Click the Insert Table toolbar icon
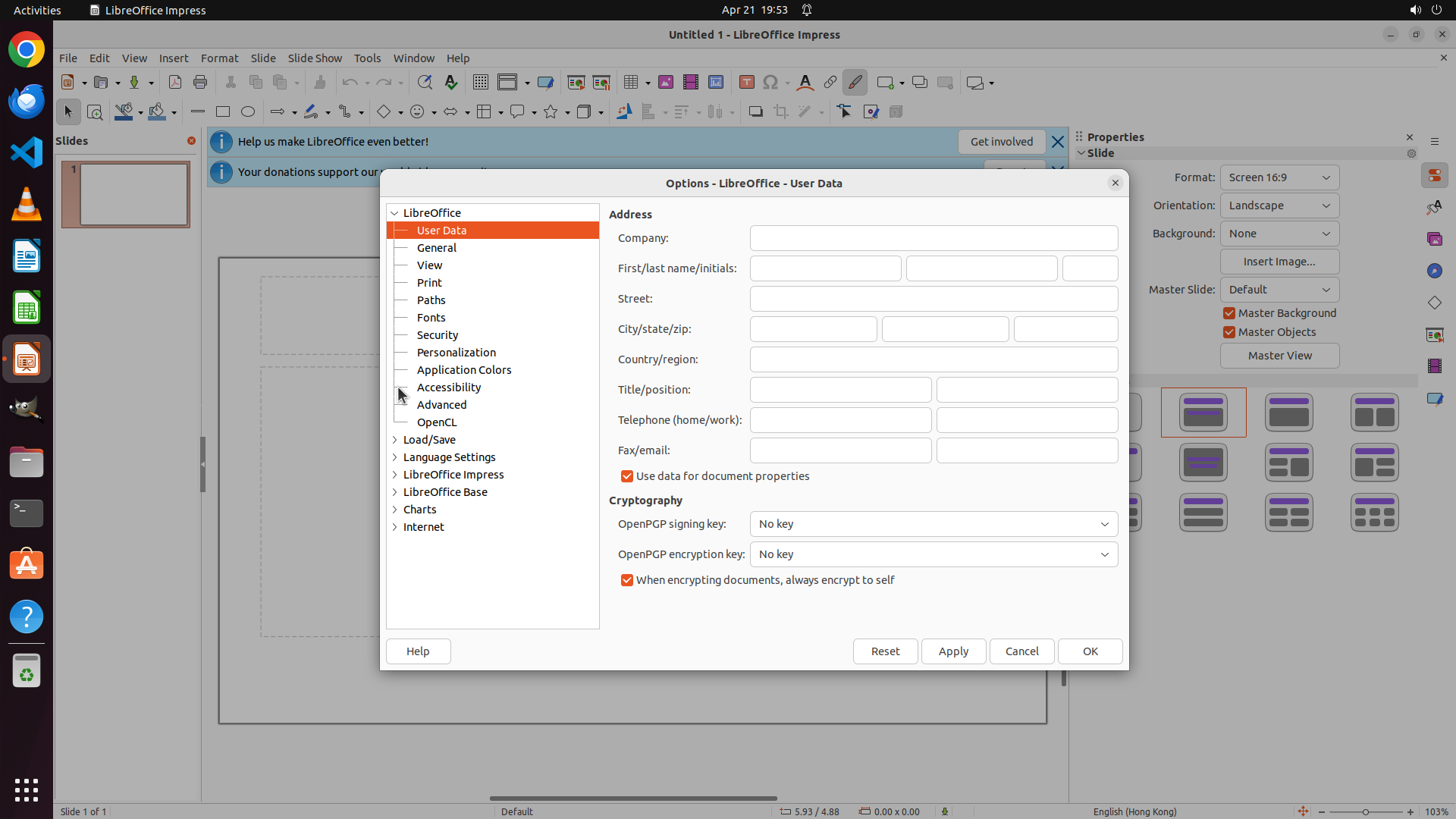1456x819 pixels. tap(631, 83)
